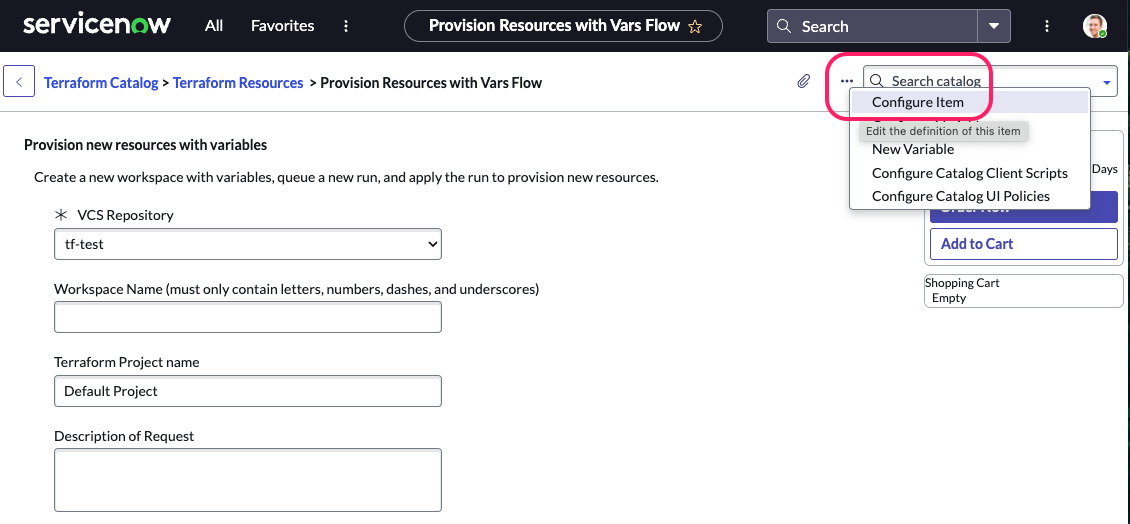Open the VCS Repository dropdown
This screenshot has height=524, width=1130.
(247, 244)
